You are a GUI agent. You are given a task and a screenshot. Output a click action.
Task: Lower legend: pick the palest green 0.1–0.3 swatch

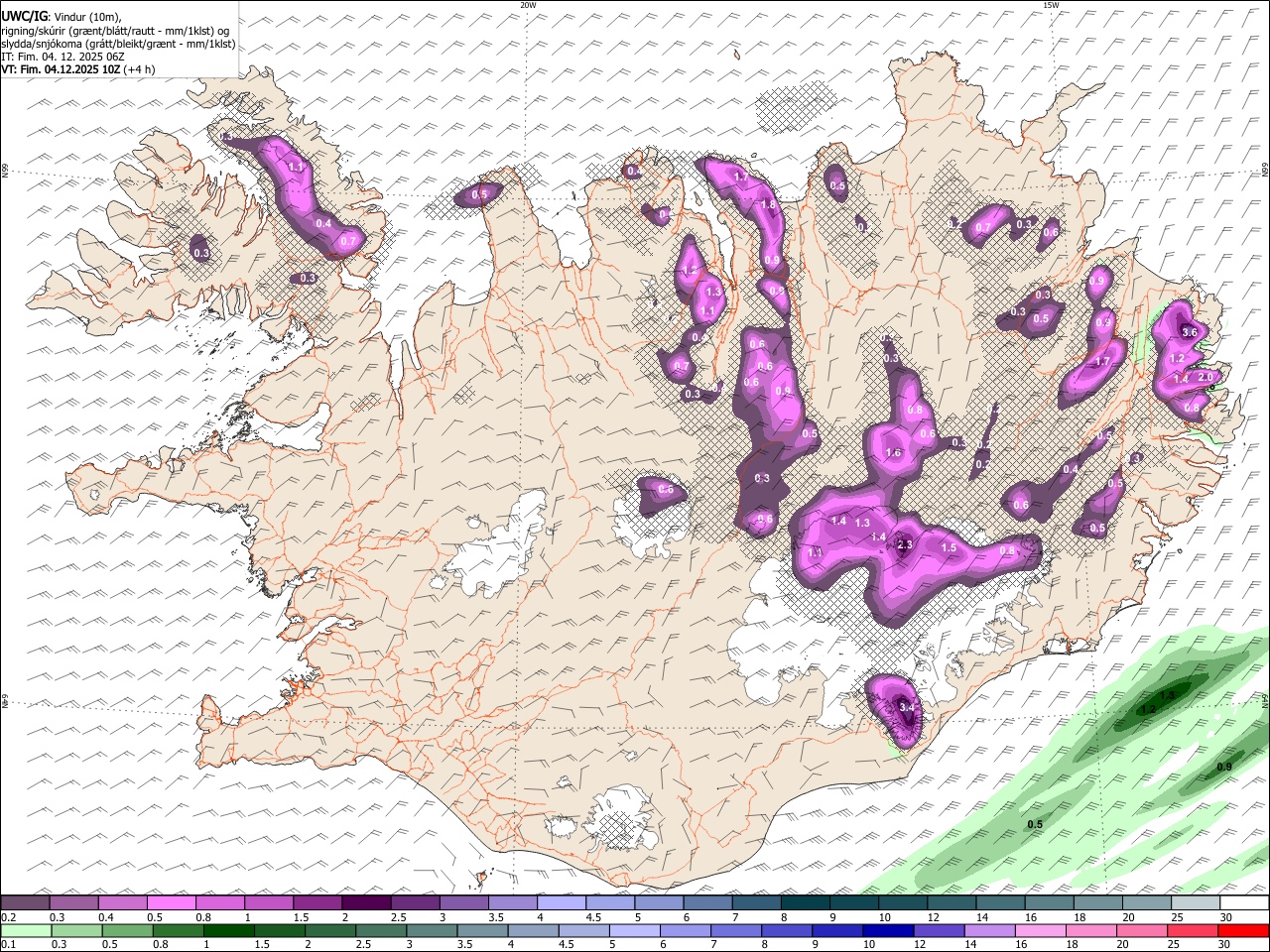[26, 930]
